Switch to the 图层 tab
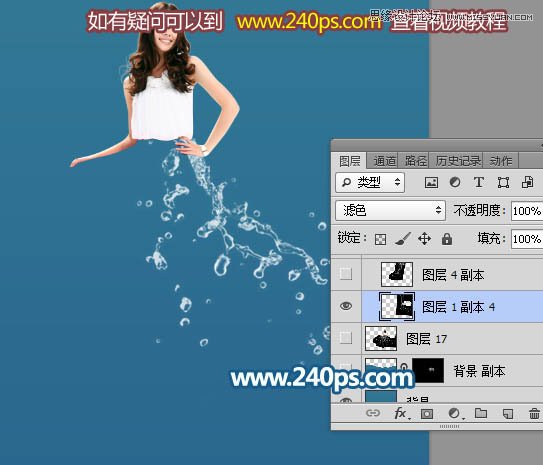 pyautogui.click(x=349, y=161)
